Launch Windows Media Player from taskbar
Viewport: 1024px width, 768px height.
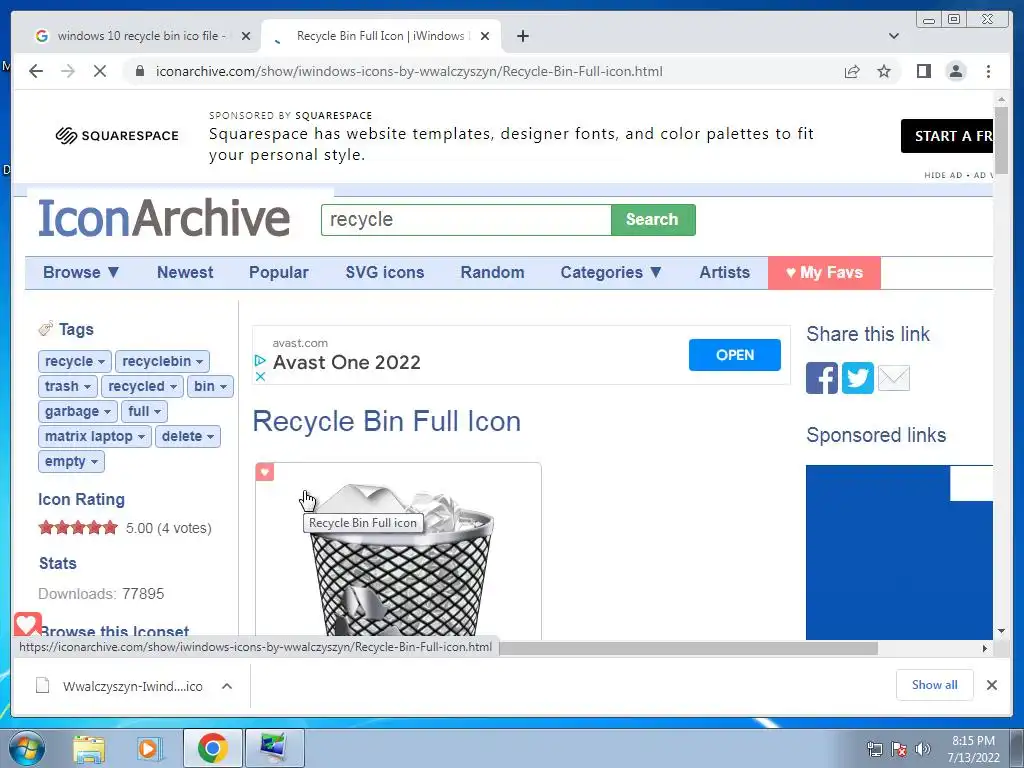click(x=148, y=748)
